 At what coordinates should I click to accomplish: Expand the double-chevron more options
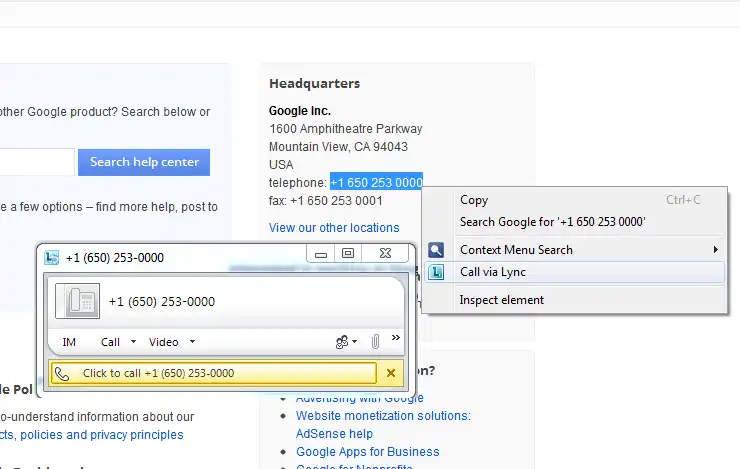pos(395,337)
